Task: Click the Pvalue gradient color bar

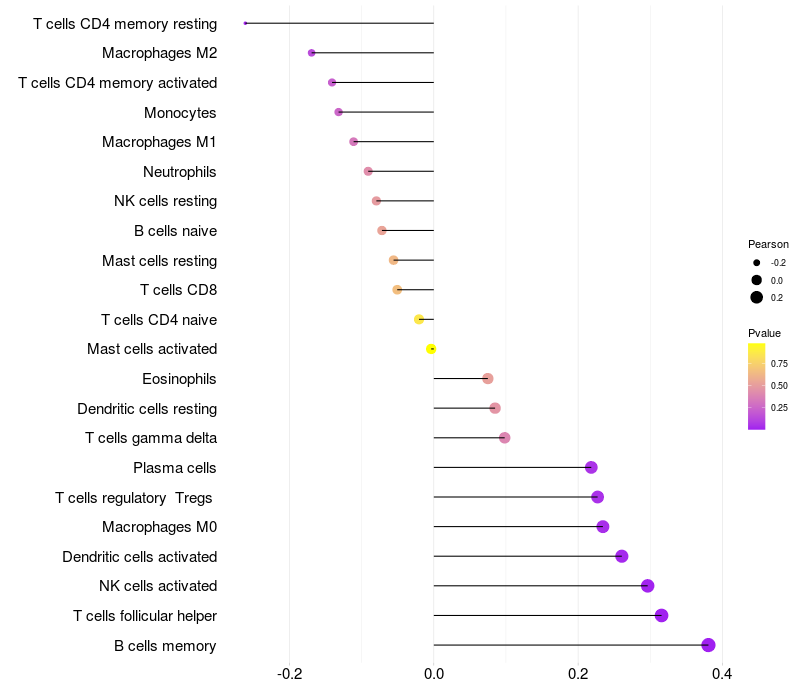Action: [757, 386]
